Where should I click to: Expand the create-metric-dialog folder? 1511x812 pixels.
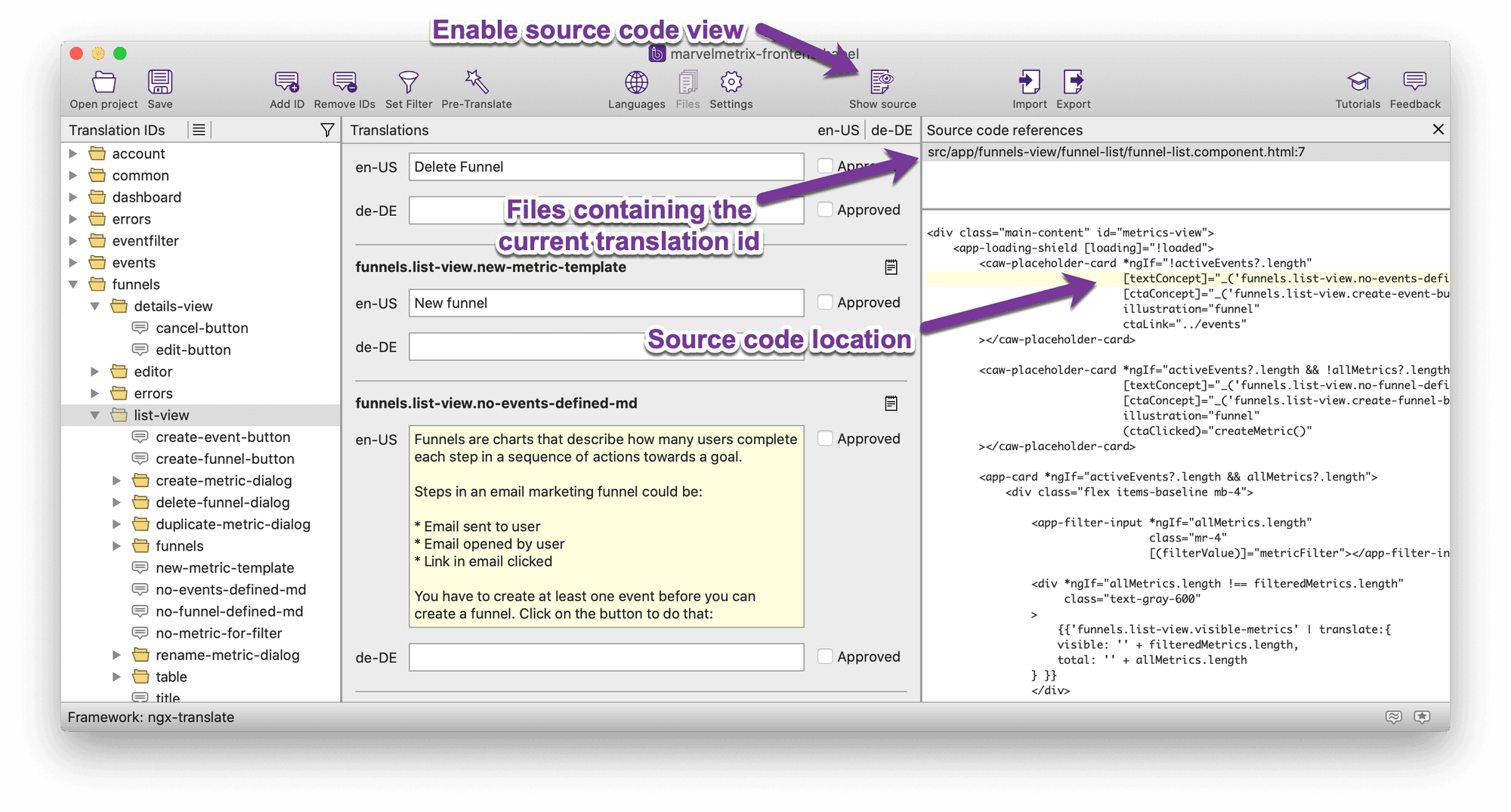(118, 480)
